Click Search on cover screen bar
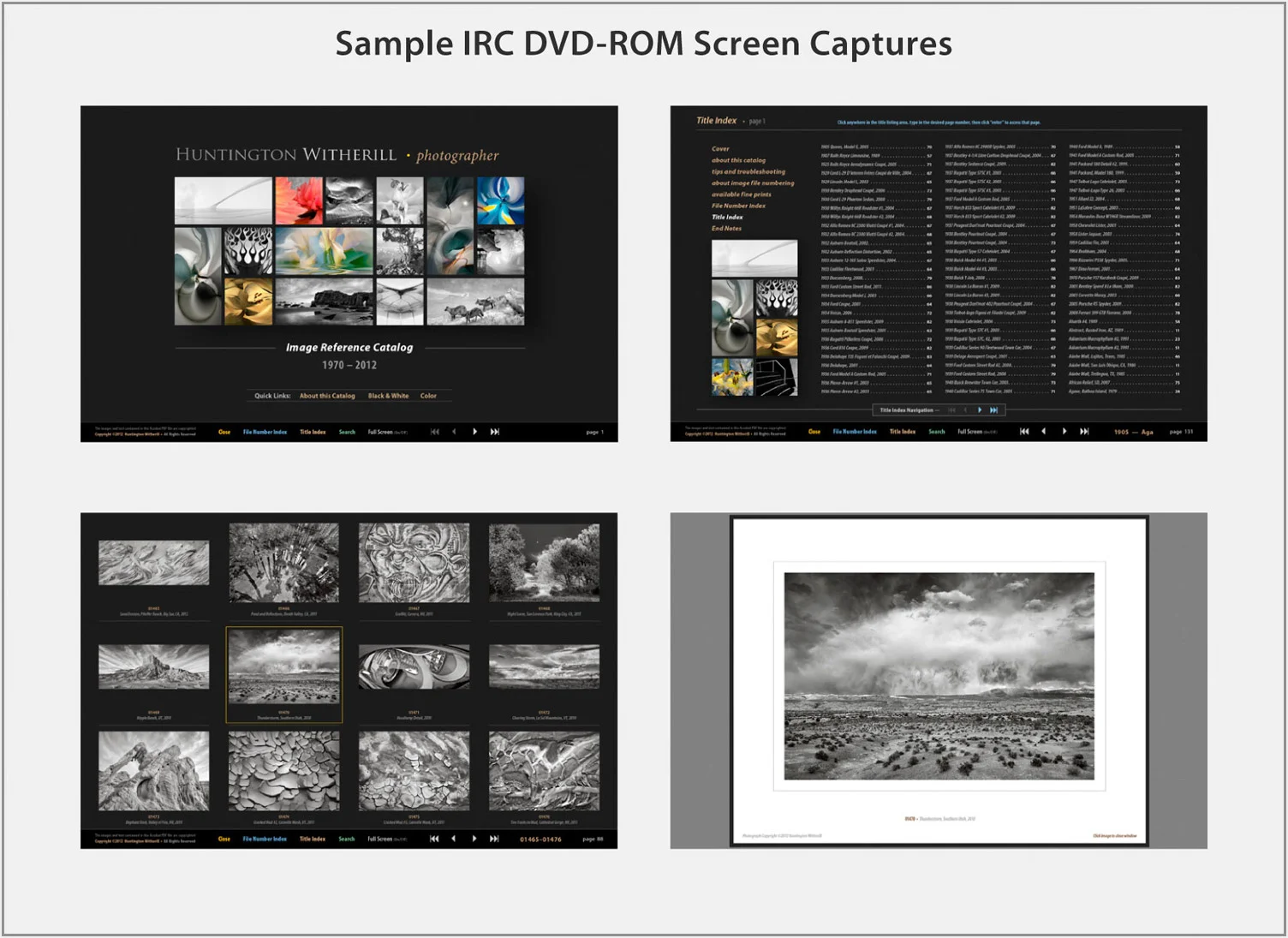The image size is (1288, 938). (347, 432)
